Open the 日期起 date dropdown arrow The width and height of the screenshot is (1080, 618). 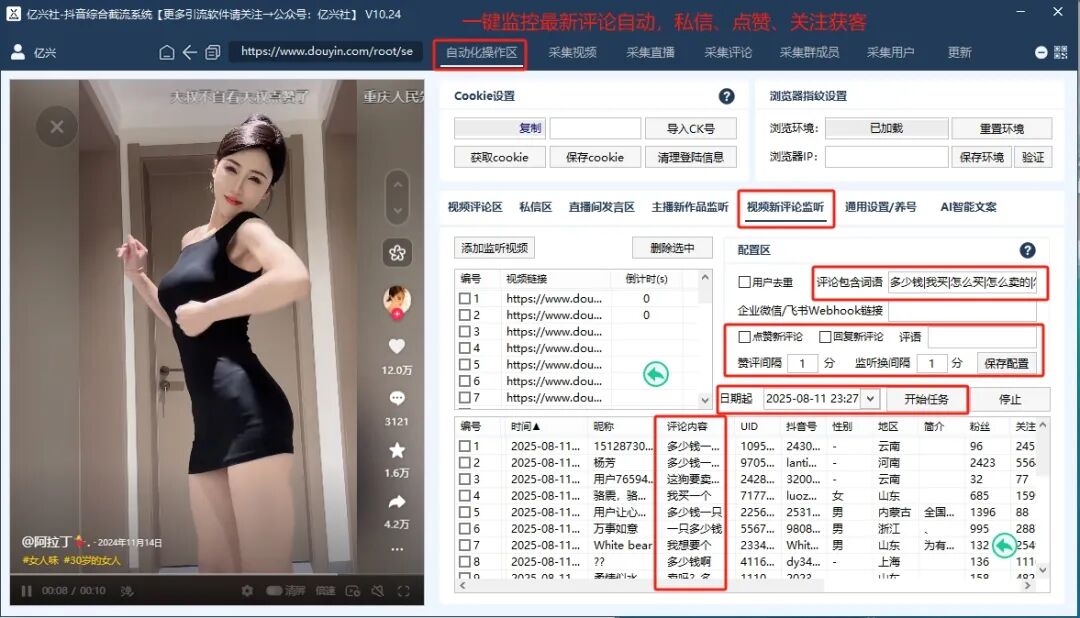pos(871,398)
